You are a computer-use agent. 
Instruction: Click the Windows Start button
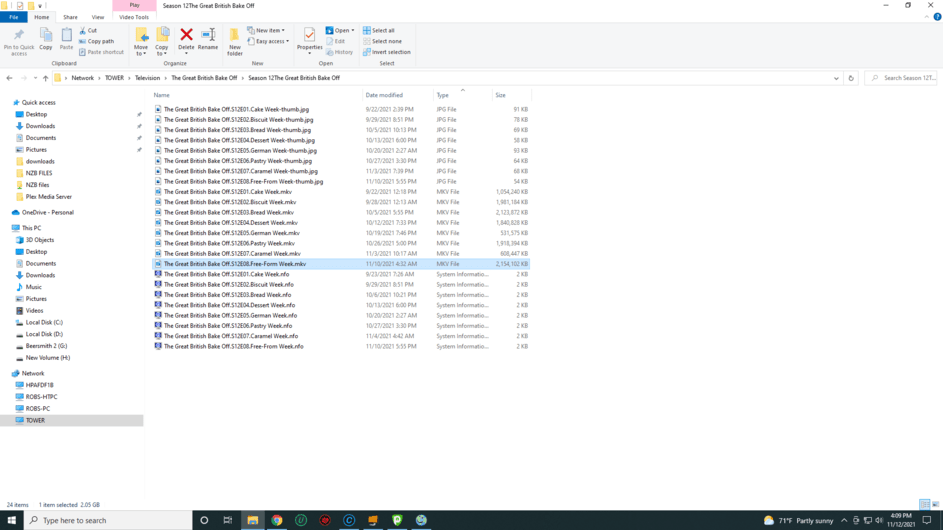point(11,520)
